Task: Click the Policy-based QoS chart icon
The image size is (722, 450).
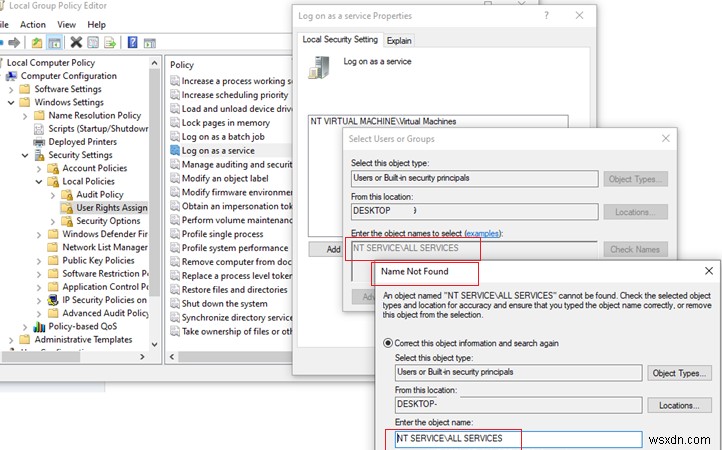Action: coord(40,327)
